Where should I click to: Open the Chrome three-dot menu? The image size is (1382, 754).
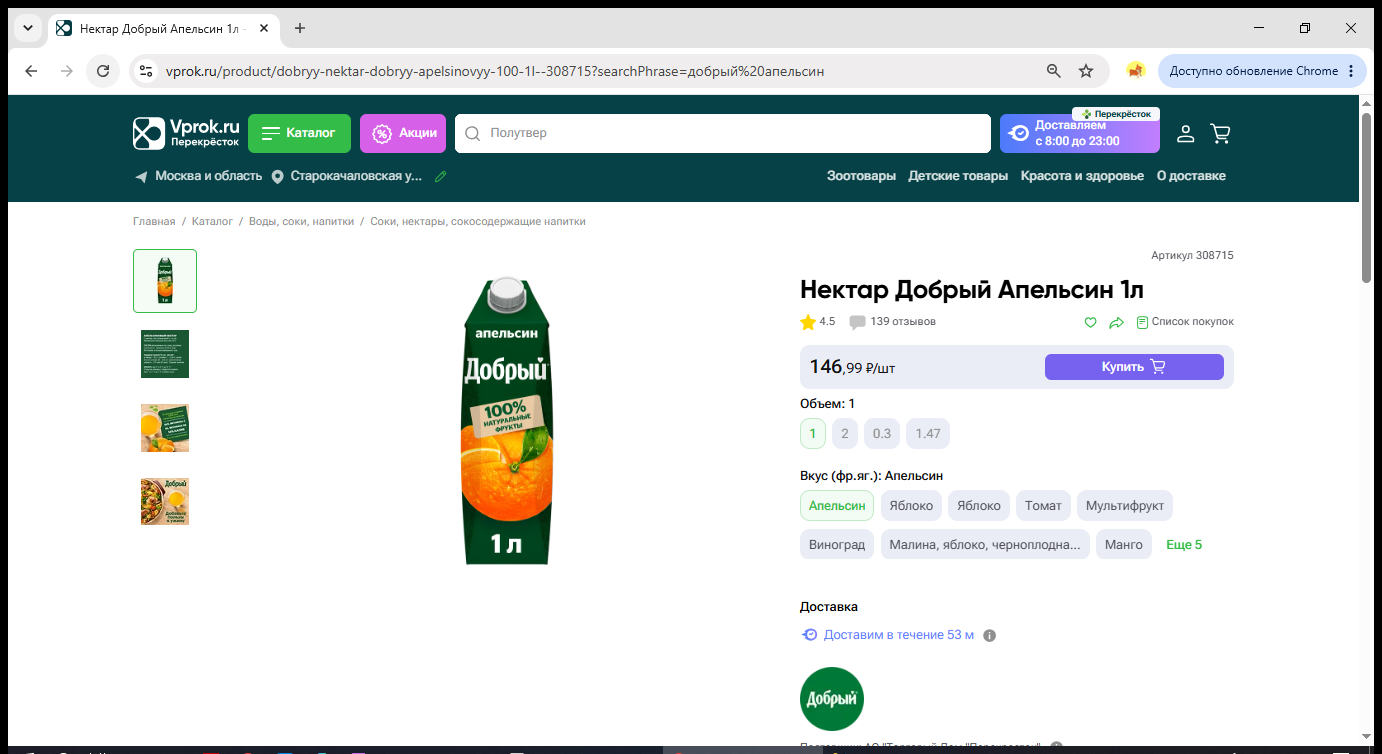click(1351, 71)
